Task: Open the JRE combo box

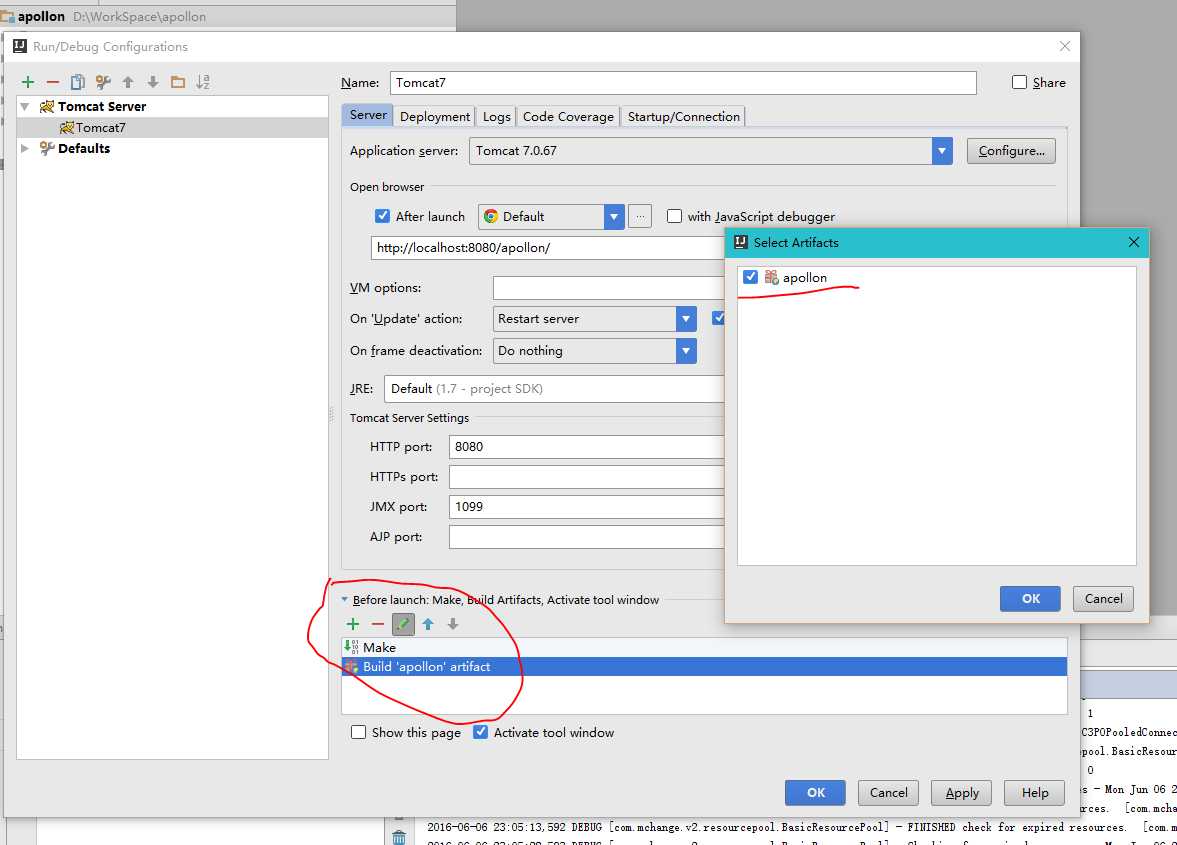Action: [554, 389]
